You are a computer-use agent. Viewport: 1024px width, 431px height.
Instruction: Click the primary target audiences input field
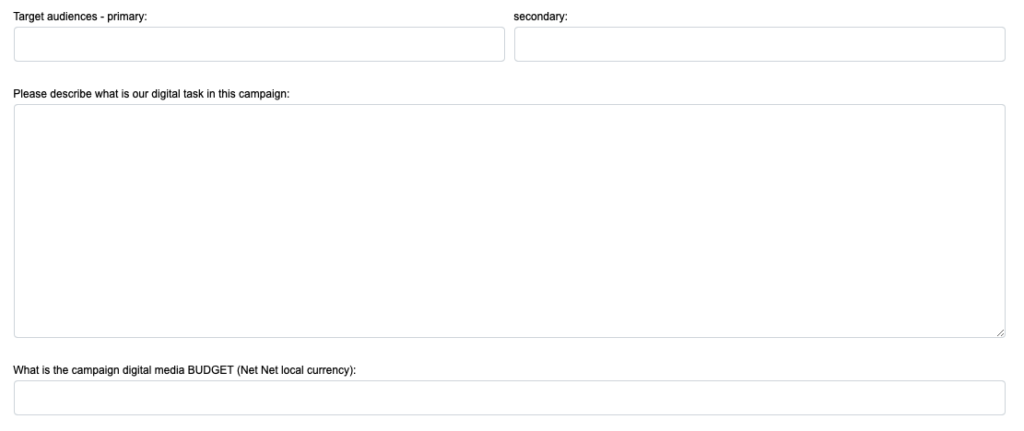[259, 44]
